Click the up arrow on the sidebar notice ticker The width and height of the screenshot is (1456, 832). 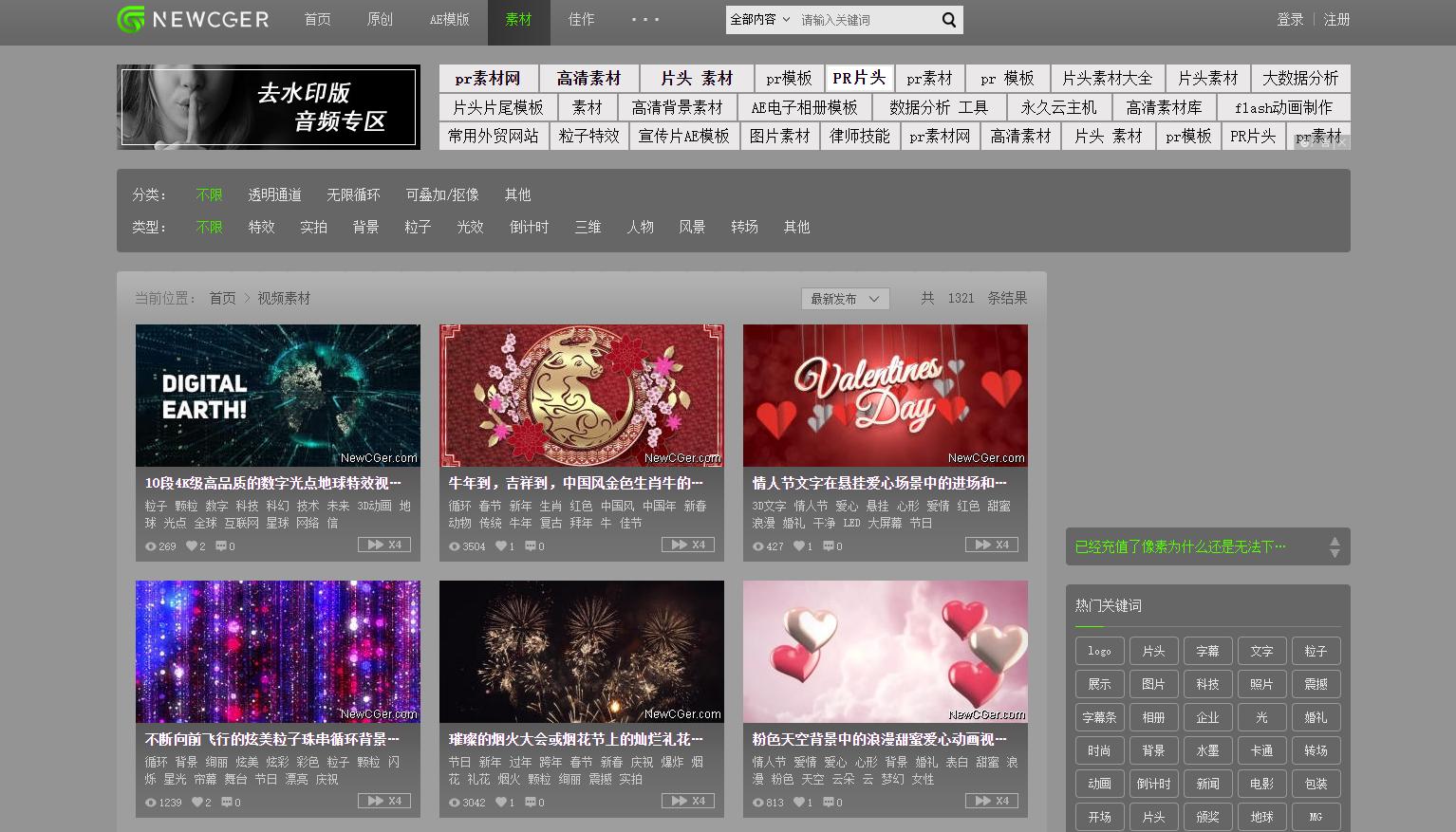pyautogui.click(x=1335, y=541)
